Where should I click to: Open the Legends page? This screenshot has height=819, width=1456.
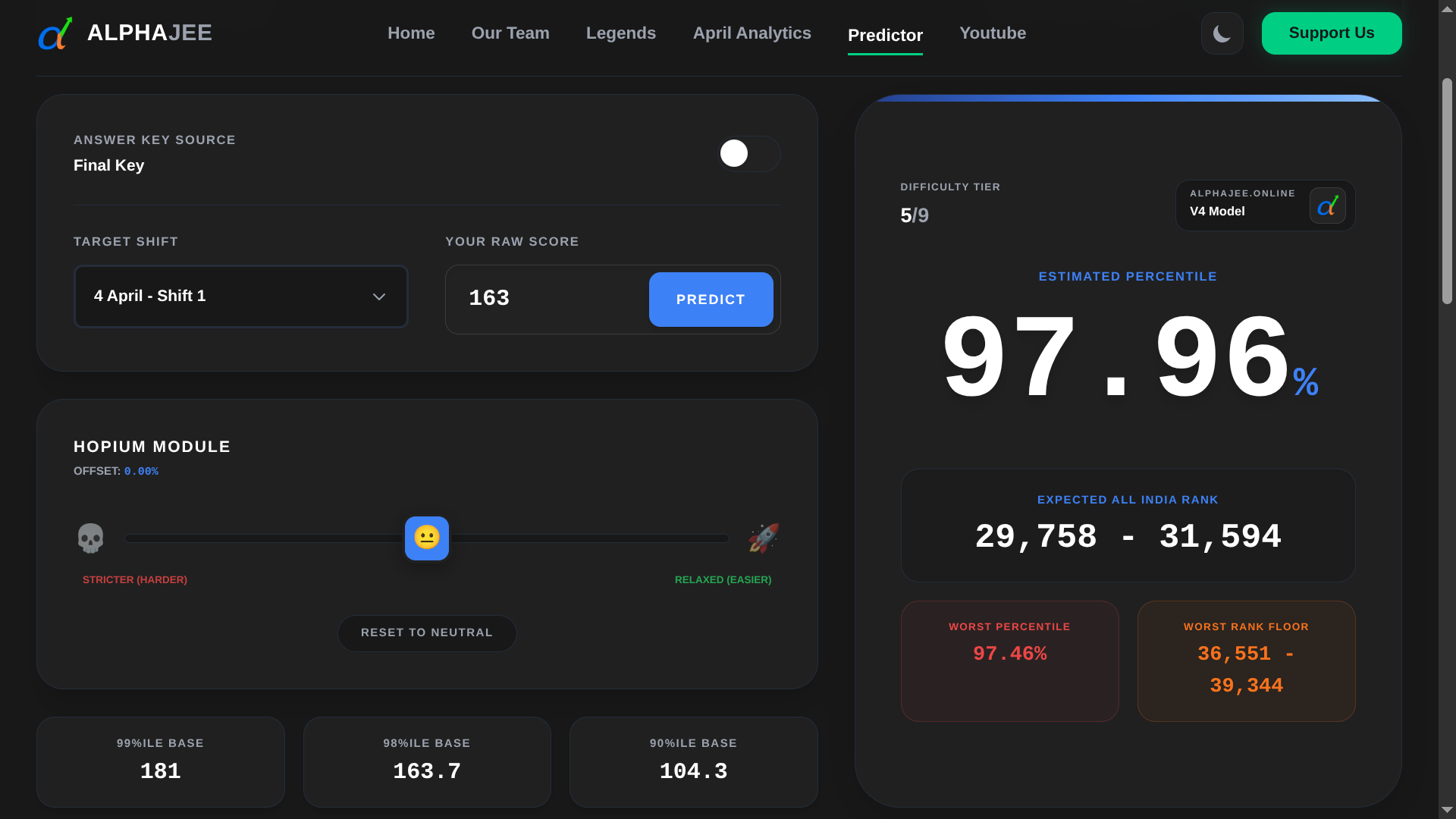tap(620, 33)
